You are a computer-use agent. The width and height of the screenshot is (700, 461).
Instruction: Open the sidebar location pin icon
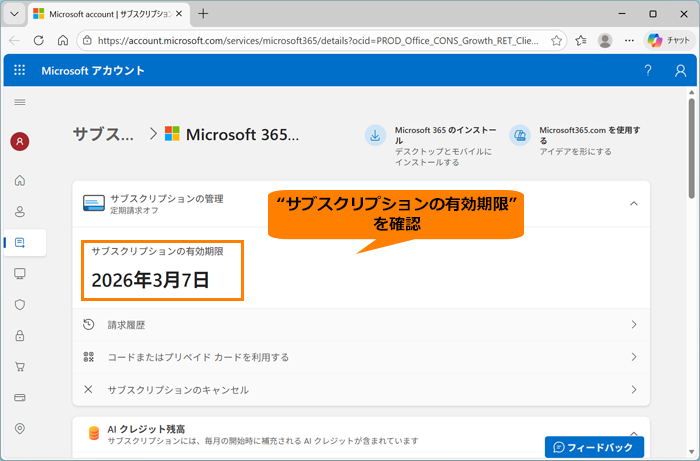[x=20, y=428]
